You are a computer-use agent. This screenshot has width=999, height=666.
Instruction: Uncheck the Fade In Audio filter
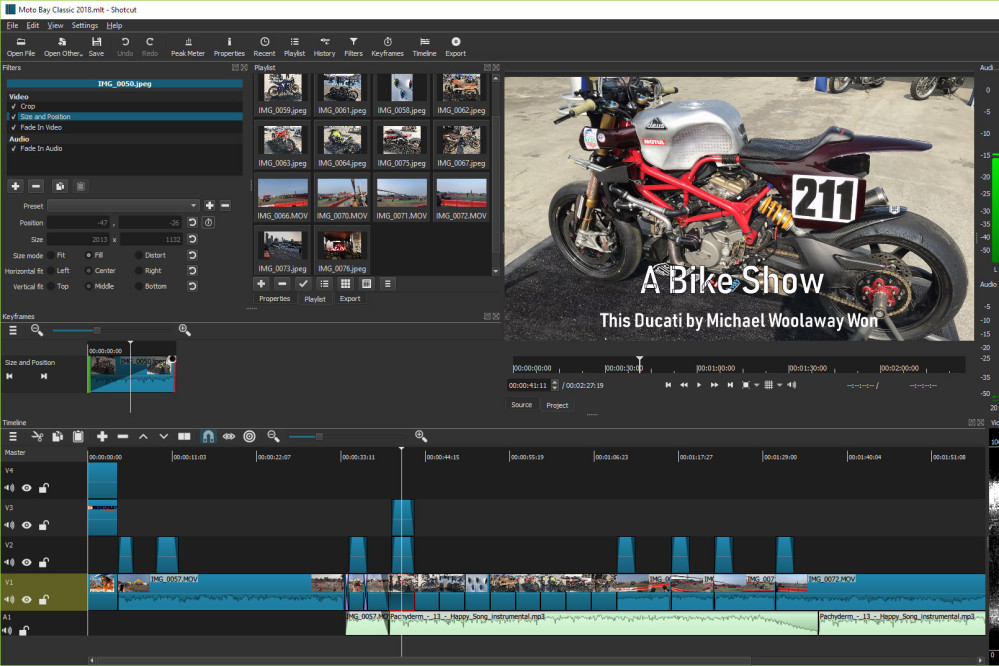tap(13, 148)
